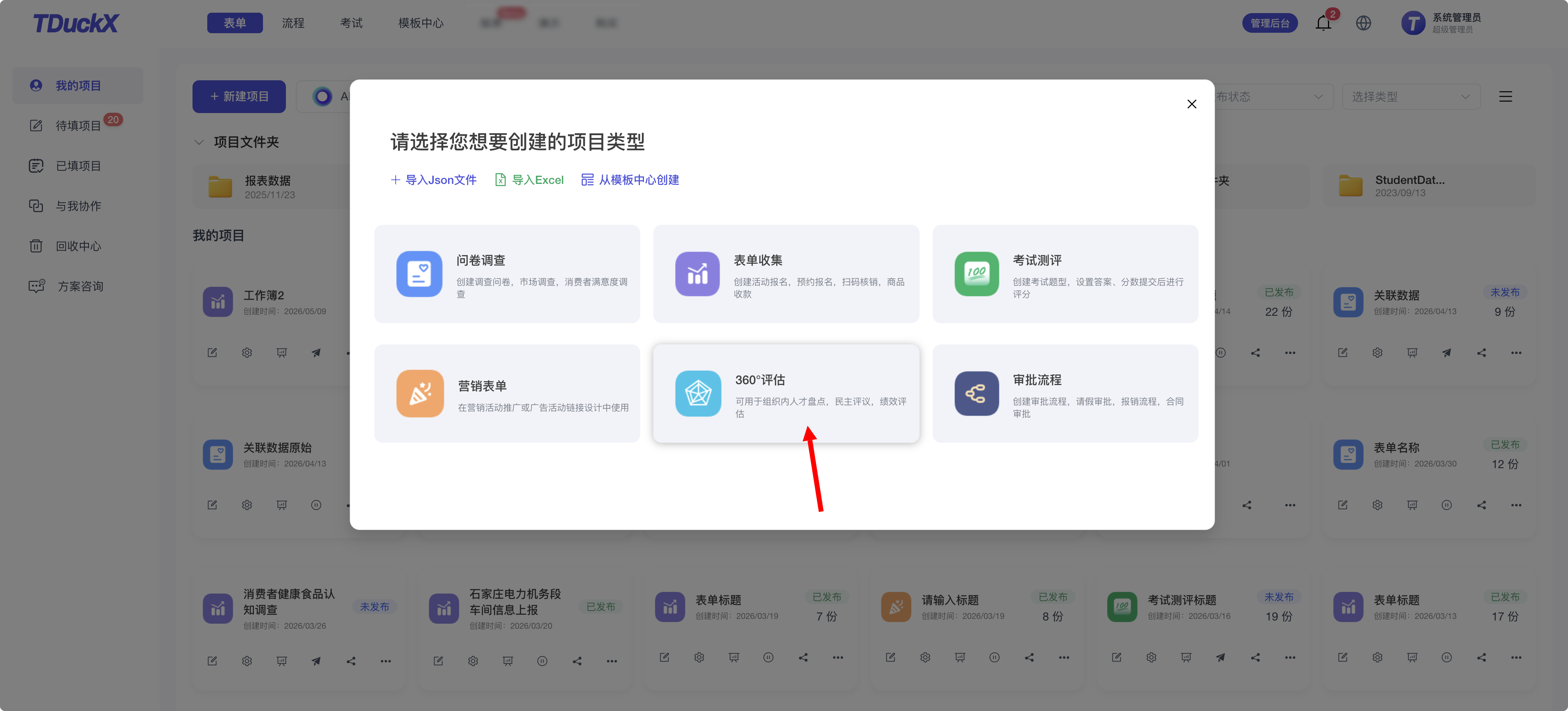View data of 表单名称 project
Viewport: 1568px width, 711px height.
tap(1412, 505)
